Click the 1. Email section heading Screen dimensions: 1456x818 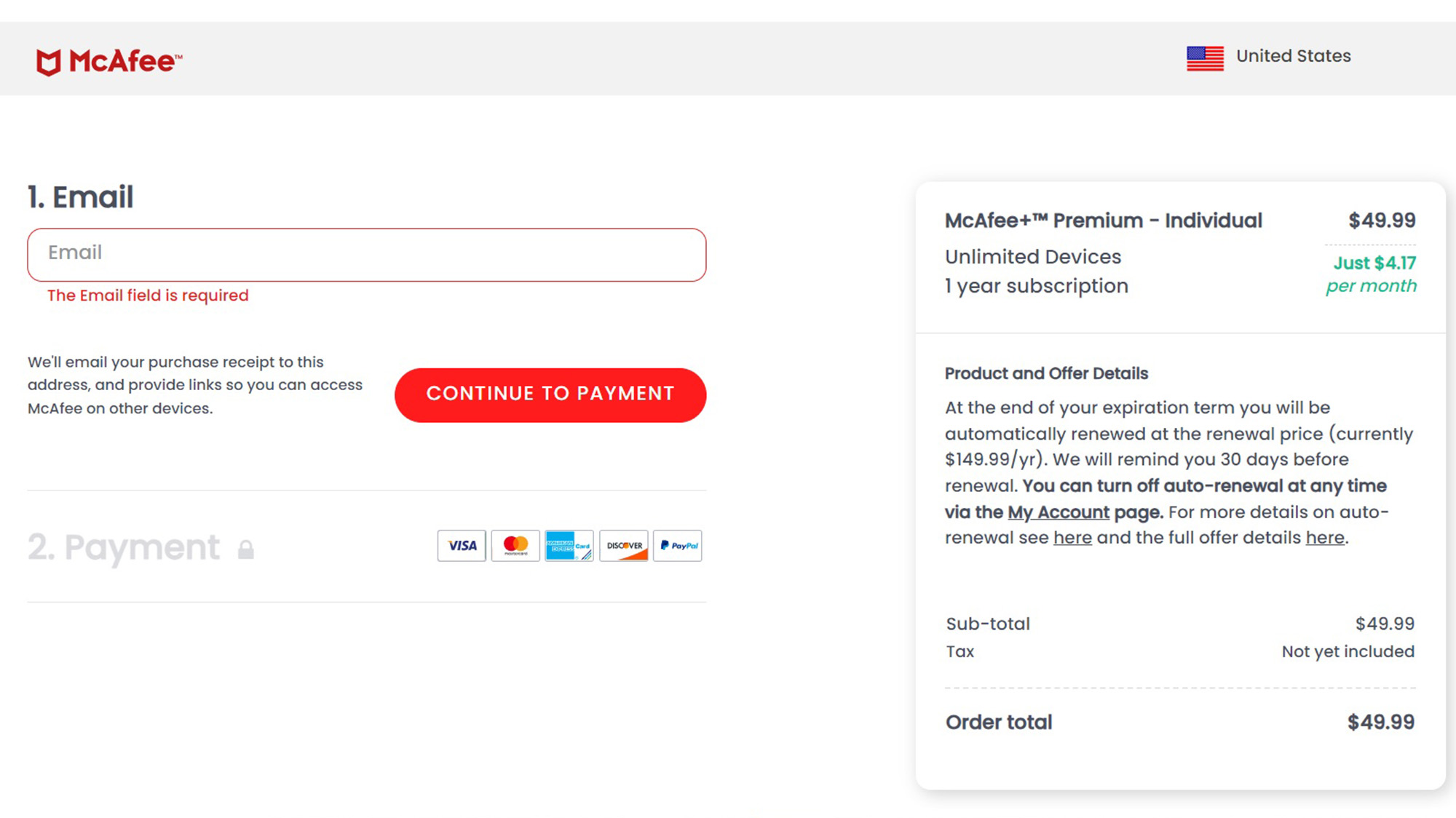point(81,197)
